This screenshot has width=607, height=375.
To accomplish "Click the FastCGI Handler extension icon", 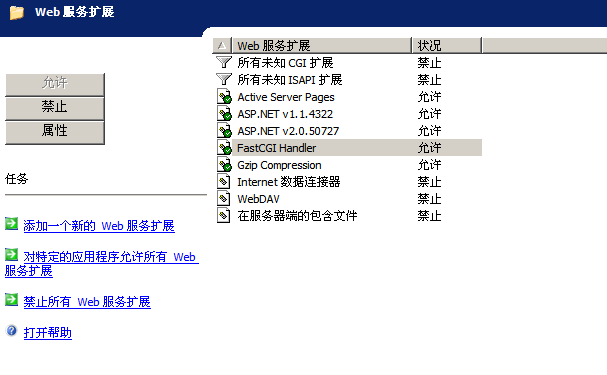I will tap(224, 147).
